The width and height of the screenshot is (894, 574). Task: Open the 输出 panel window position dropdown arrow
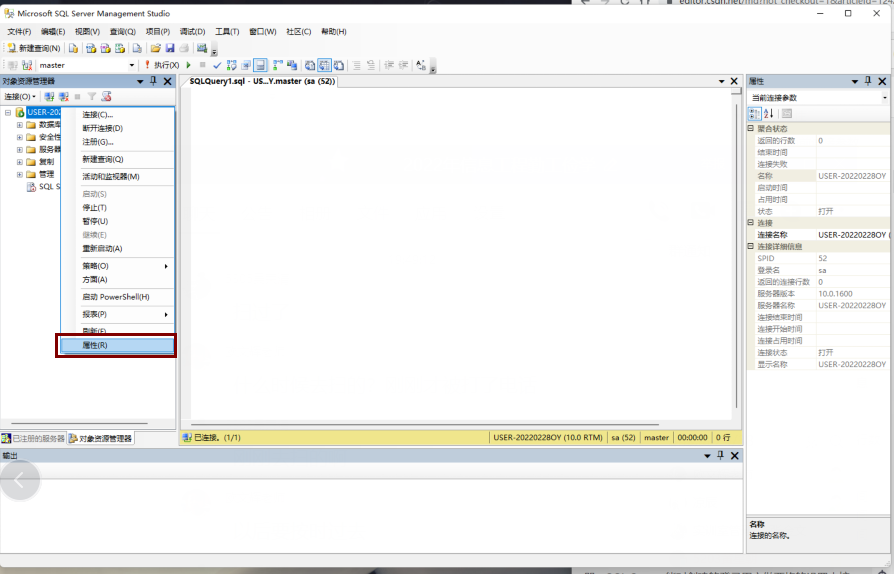(707, 455)
